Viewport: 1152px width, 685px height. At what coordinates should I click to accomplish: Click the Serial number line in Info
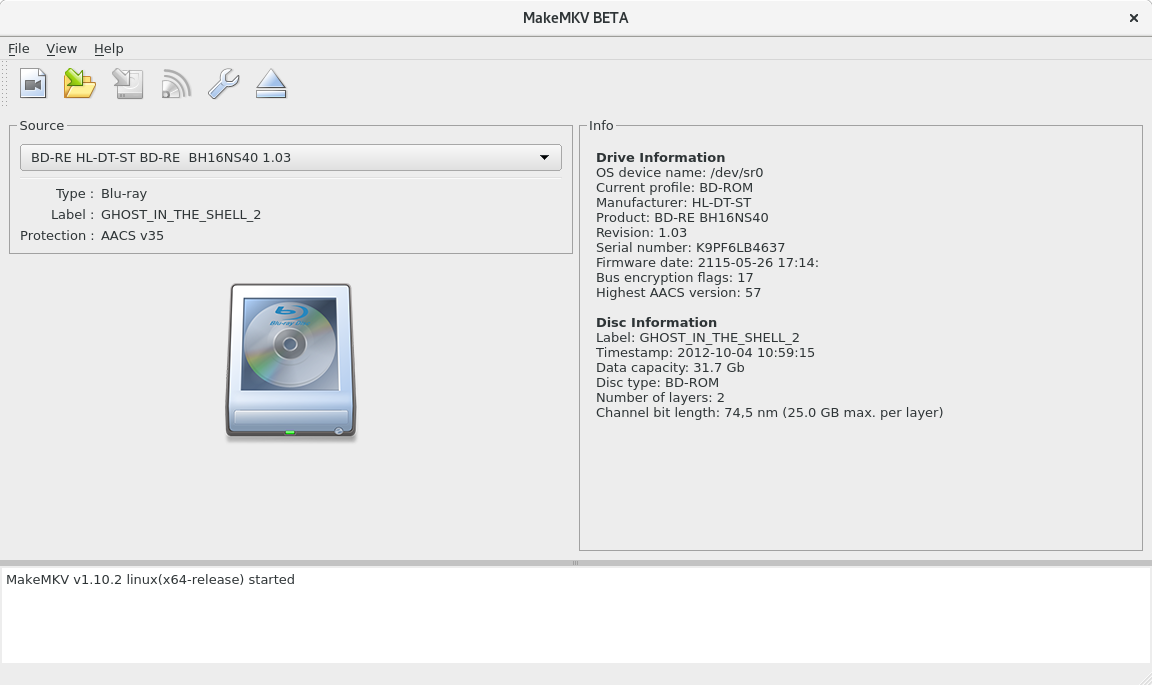pos(690,247)
